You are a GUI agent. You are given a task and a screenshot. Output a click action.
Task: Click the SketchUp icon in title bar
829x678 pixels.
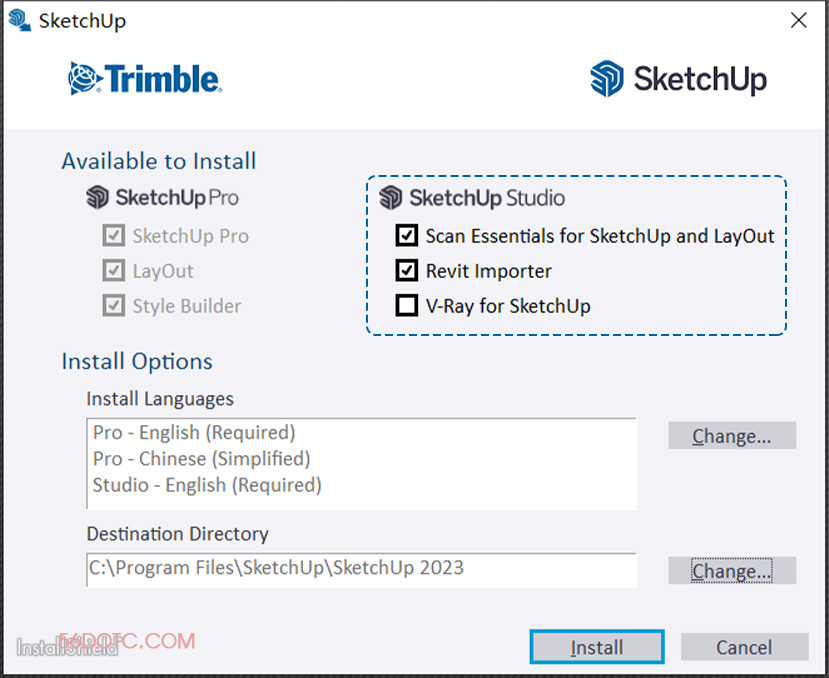(x=19, y=20)
